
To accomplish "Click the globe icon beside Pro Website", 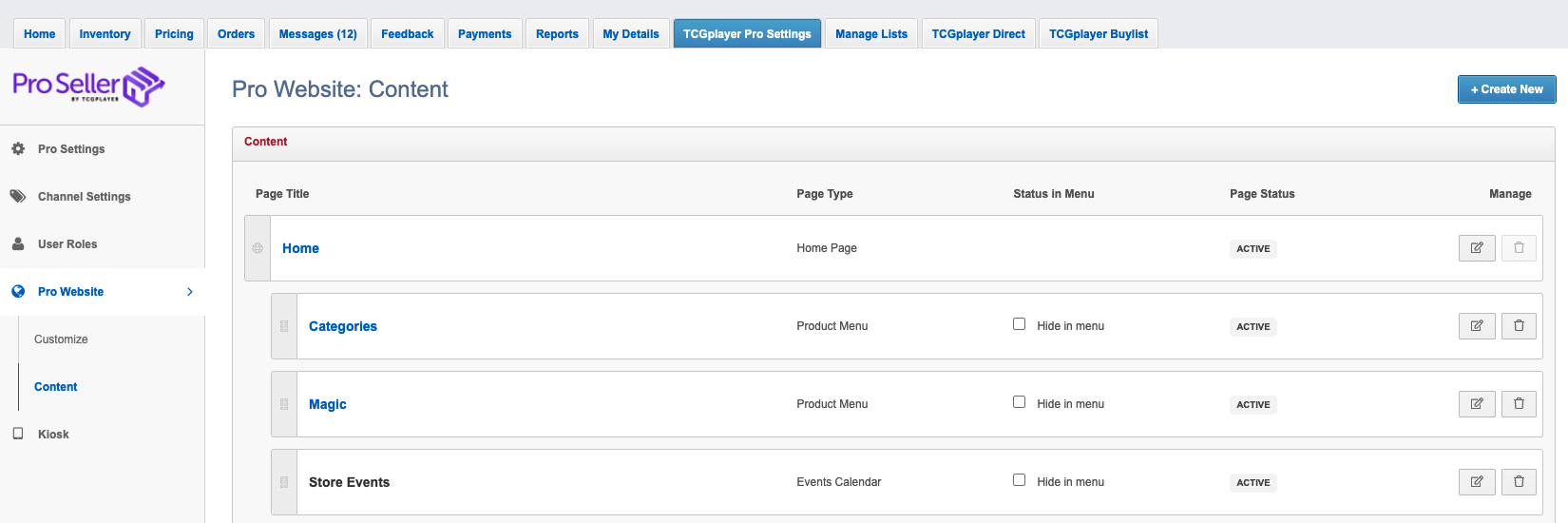I will click(x=18, y=292).
